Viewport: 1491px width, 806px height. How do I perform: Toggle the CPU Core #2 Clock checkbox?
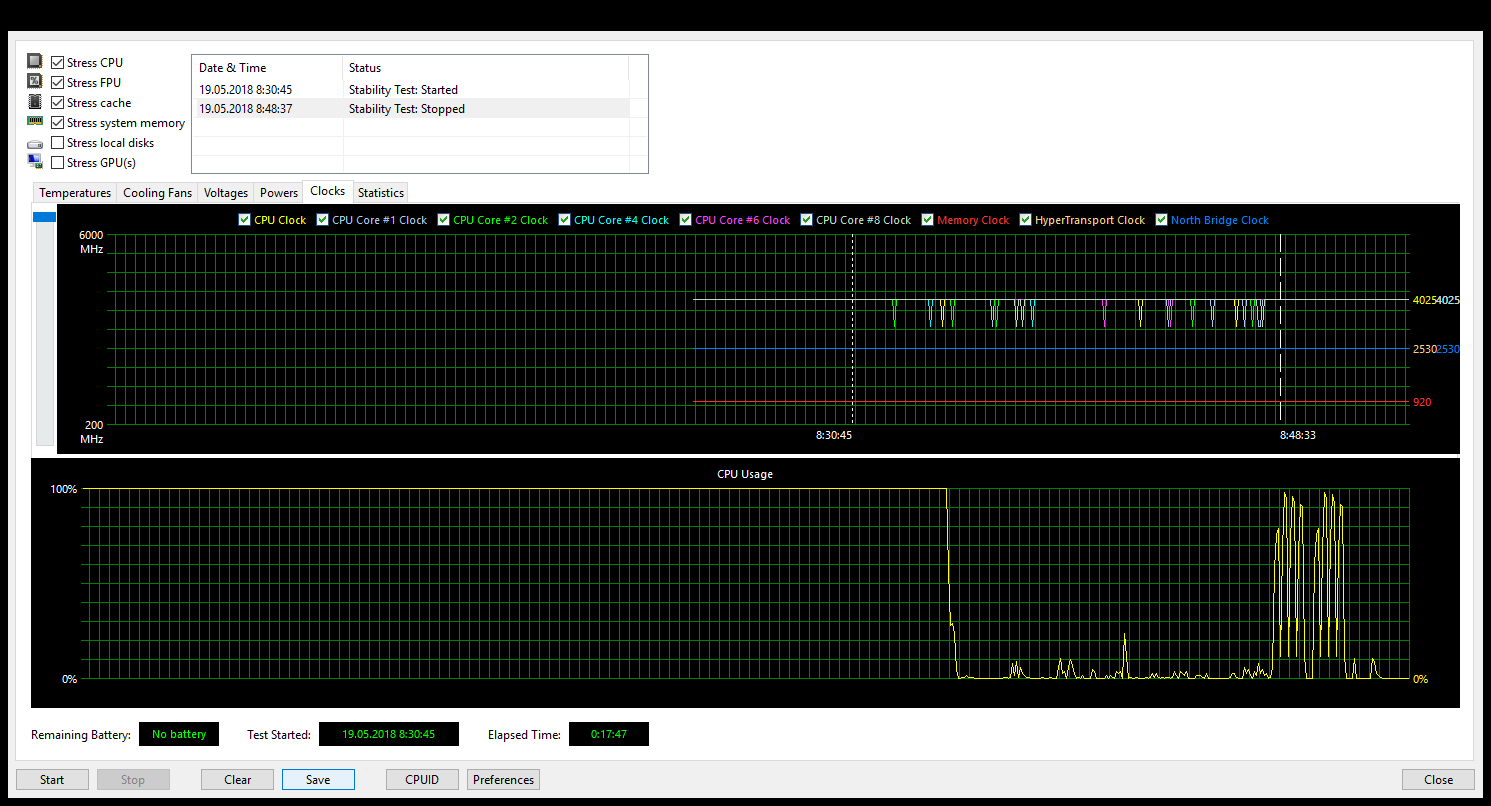click(443, 220)
